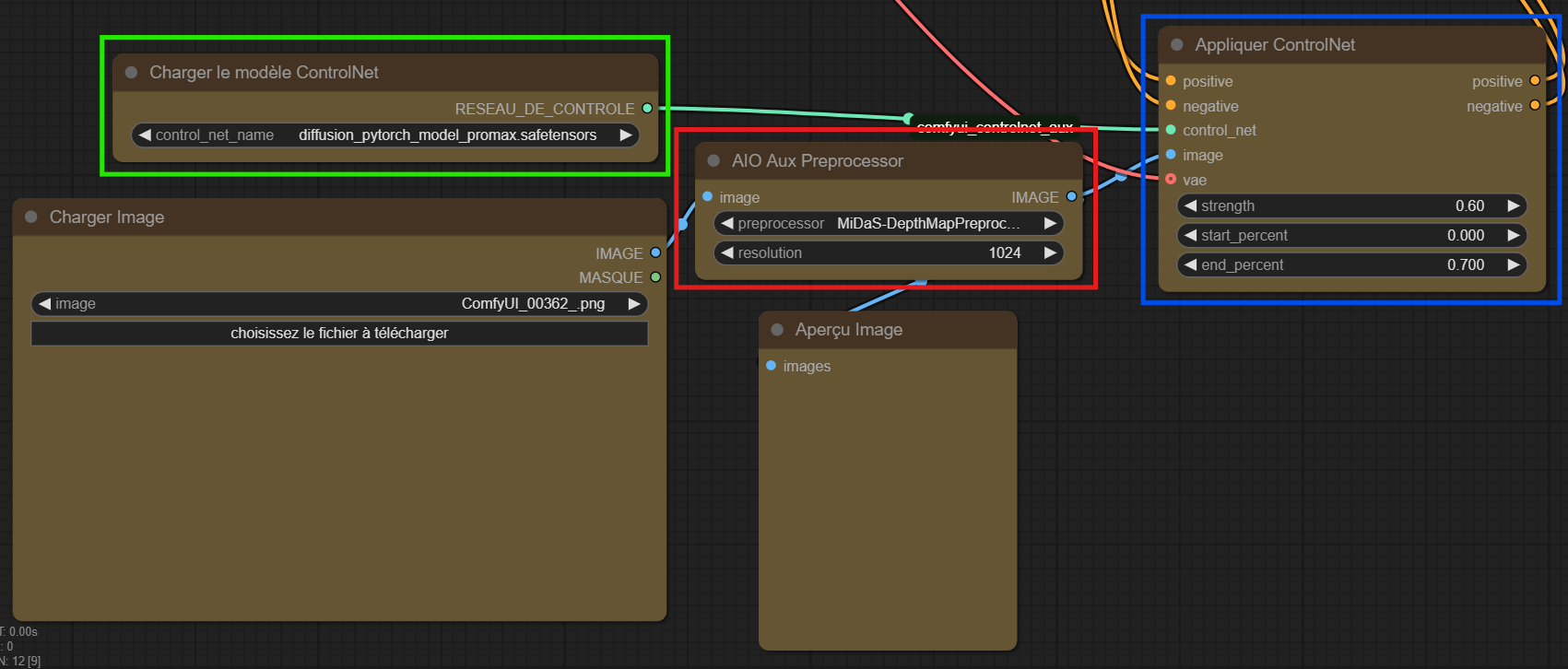Click the vae input socket
Viewport: 1568px width, 669px height.
coord(1171,180)
